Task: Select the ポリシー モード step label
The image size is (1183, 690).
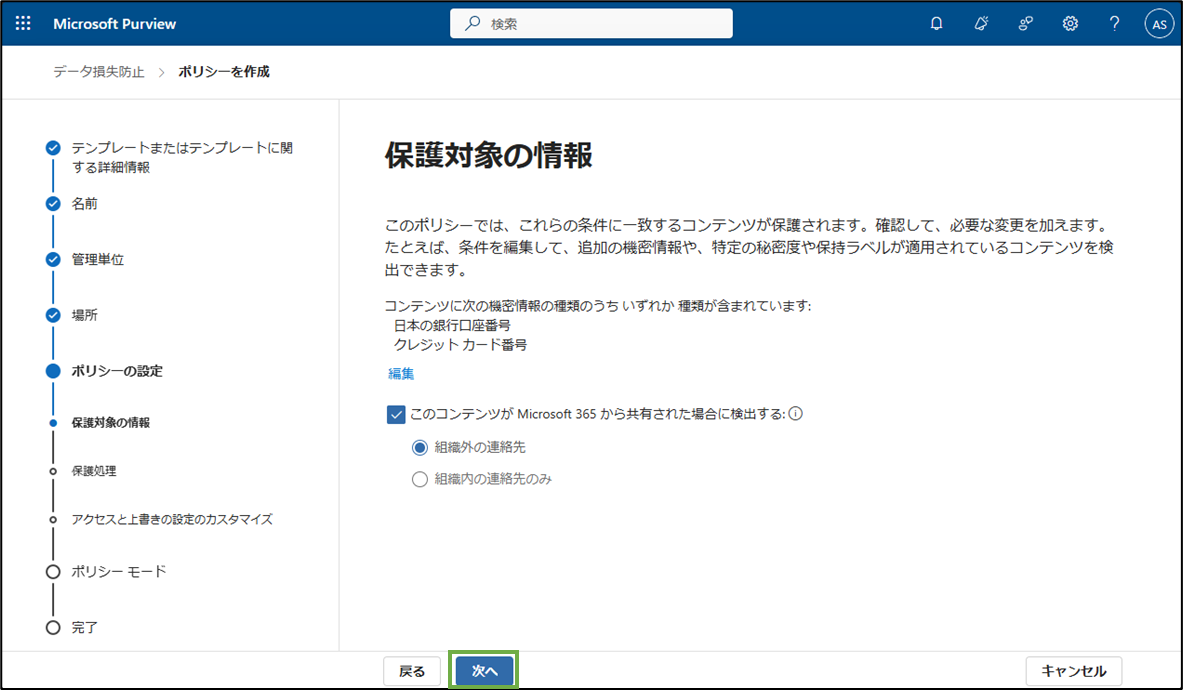Action: 118,572
